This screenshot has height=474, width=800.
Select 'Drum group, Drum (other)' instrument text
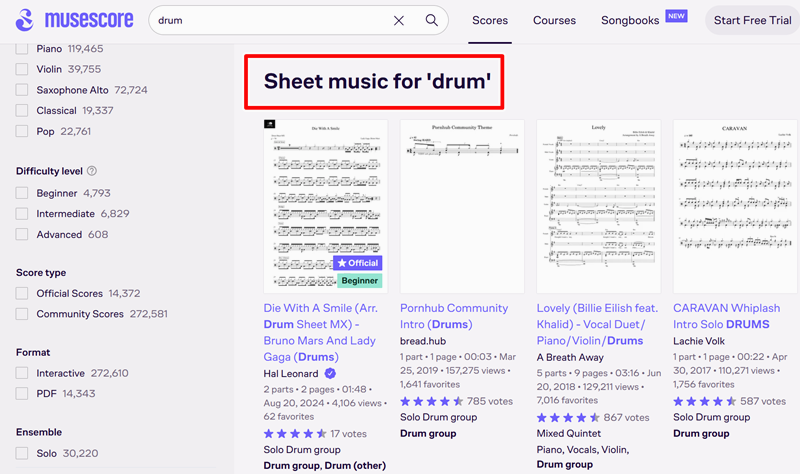[324, 465]
